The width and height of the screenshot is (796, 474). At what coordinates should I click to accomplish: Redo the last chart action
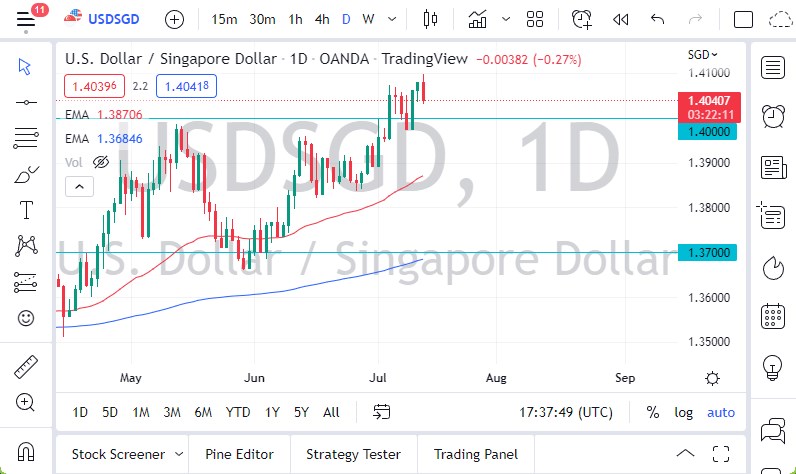coord(695,19)
